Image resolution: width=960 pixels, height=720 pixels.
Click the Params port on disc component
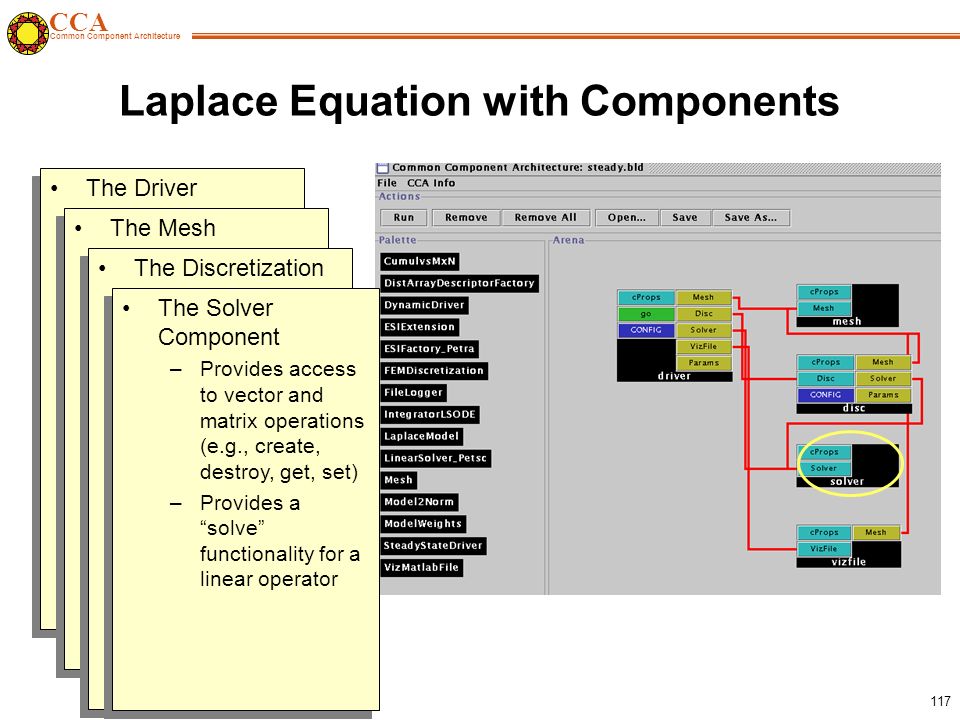[x=883, y=395]
